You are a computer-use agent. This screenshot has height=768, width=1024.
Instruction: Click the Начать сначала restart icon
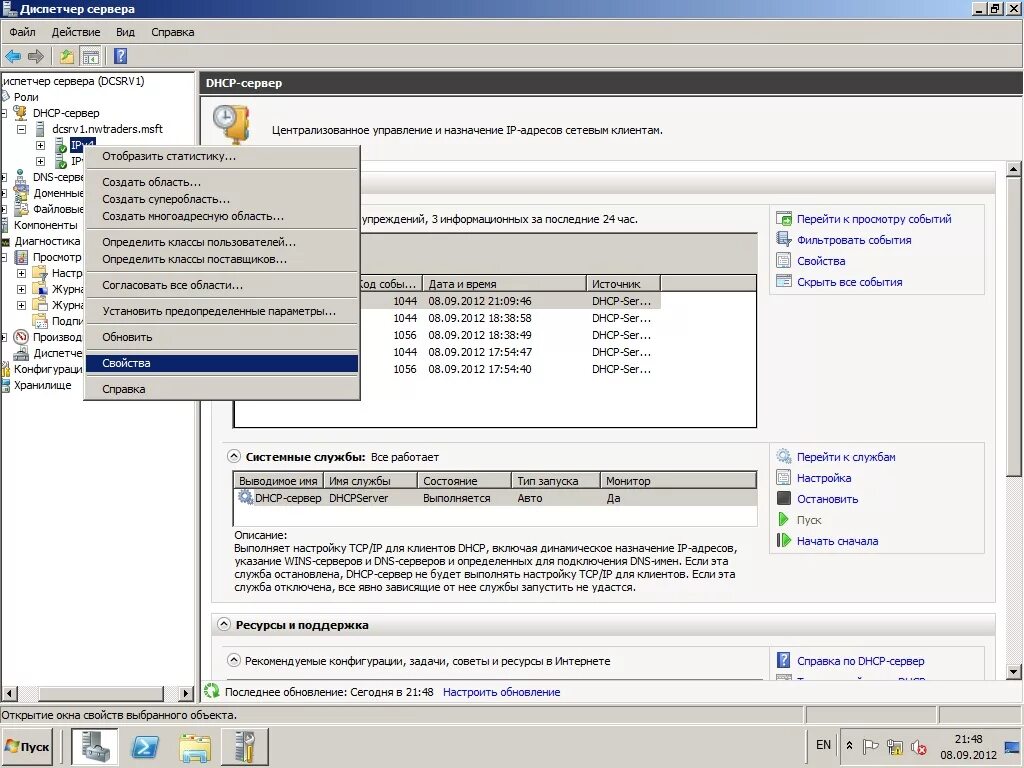784,540
